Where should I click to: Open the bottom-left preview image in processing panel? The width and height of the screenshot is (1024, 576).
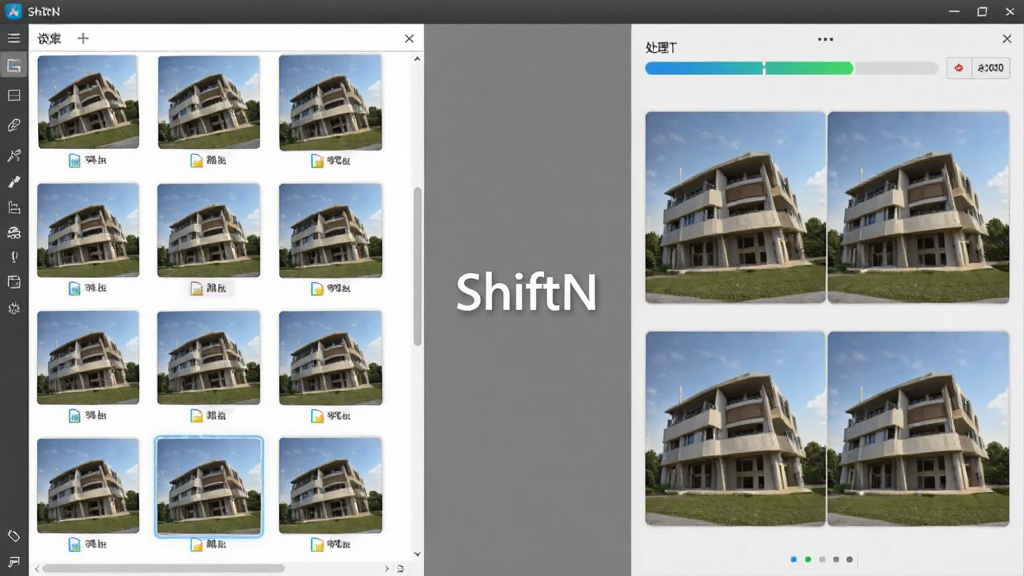(735, 428)
